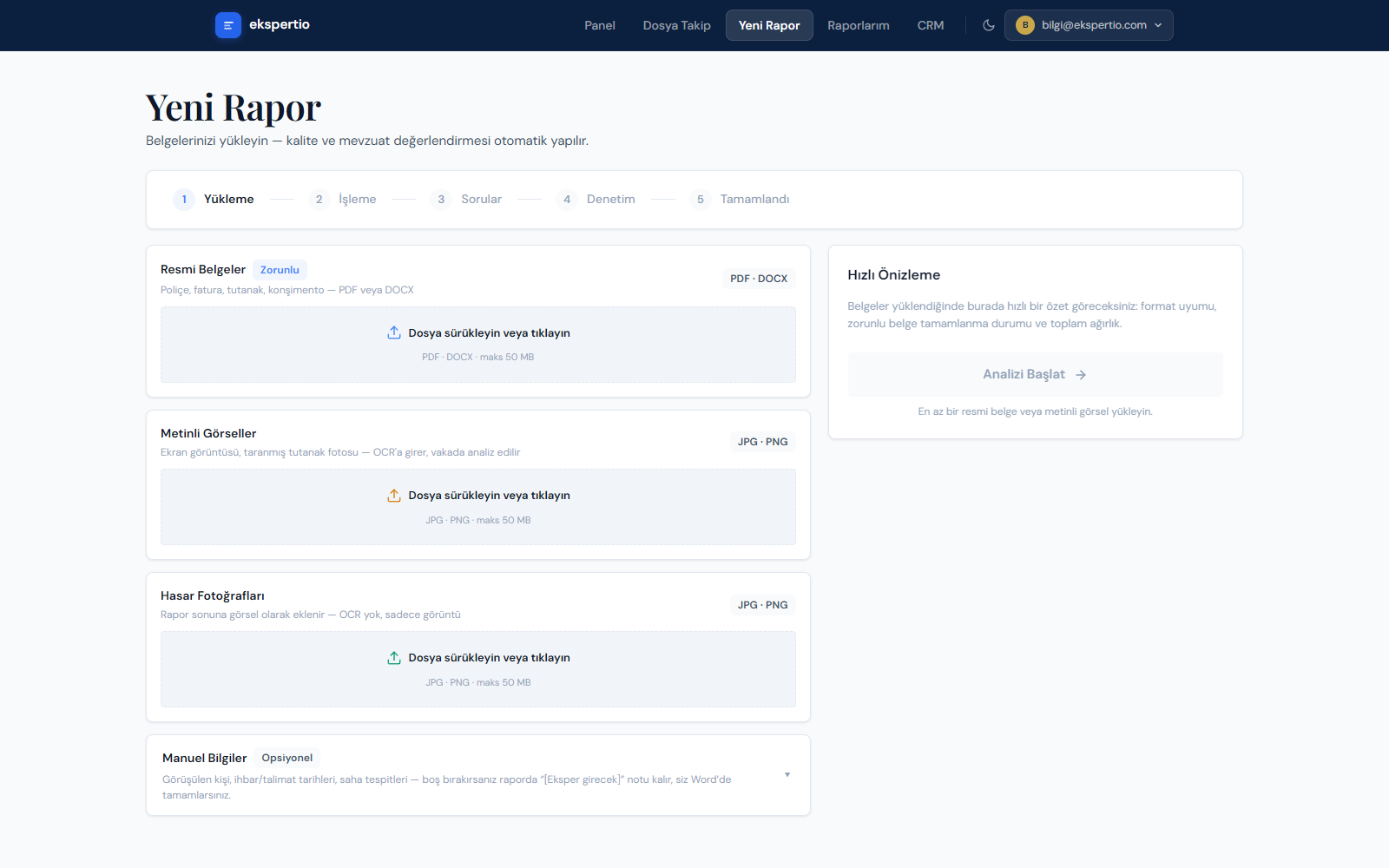Click the account menu chevron arrow
The width and height of the screenshot is (1389, 868).
1158,25
